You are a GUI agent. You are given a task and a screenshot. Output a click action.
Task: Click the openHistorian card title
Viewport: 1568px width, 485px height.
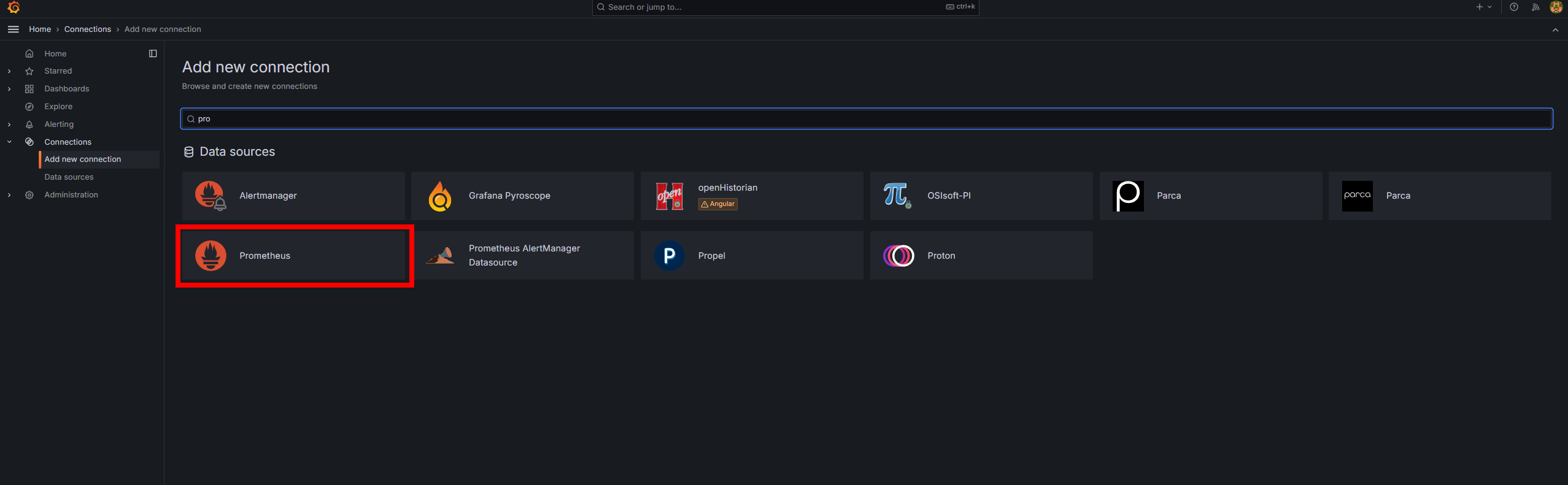click(x=728, y=188)
